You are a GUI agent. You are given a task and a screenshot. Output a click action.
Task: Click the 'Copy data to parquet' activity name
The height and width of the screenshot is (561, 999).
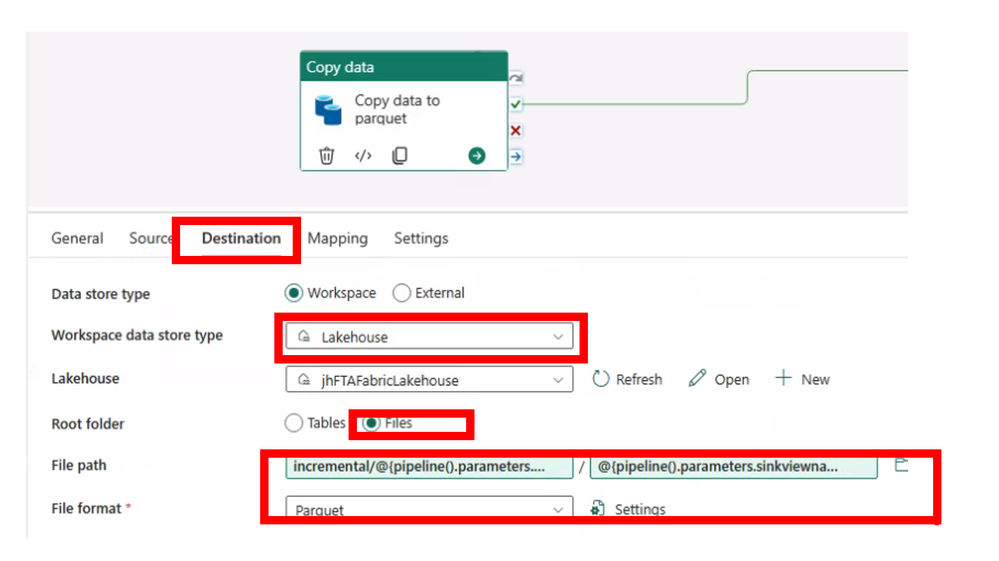397,110
